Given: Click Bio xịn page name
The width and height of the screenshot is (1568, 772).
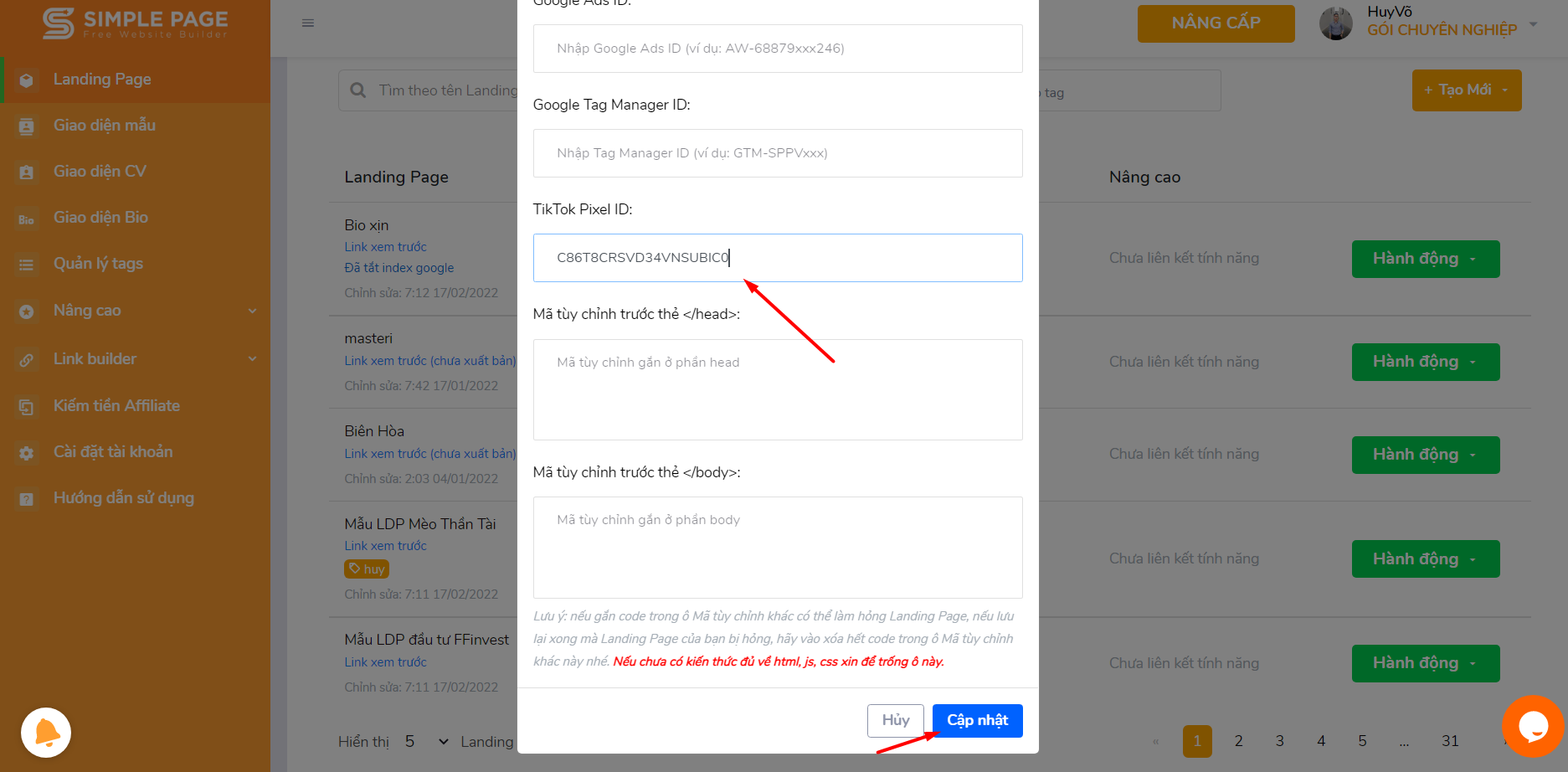Looking at the screenshot, I should tap(366, 225).
